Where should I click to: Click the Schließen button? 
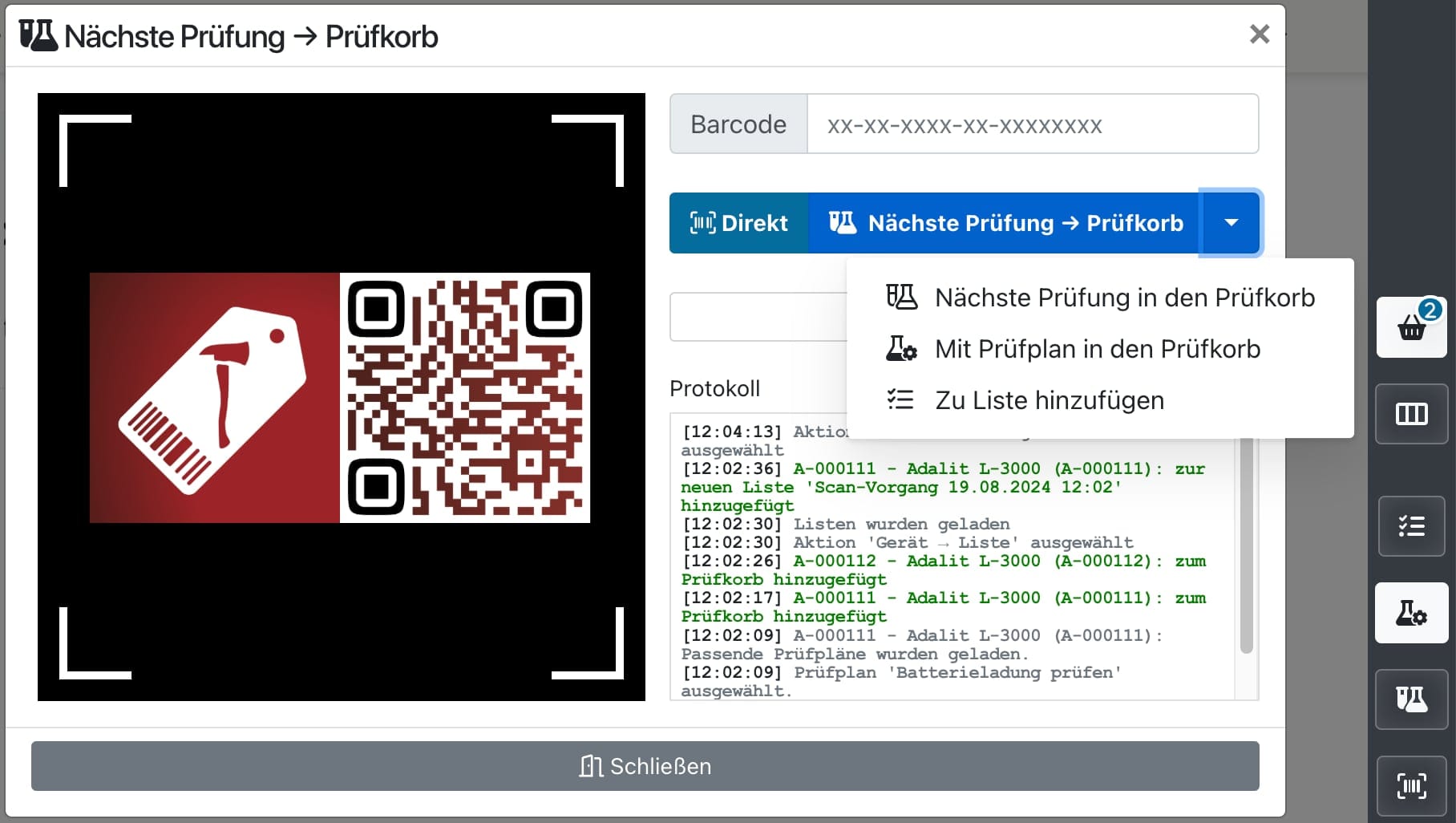click(645, 766)
